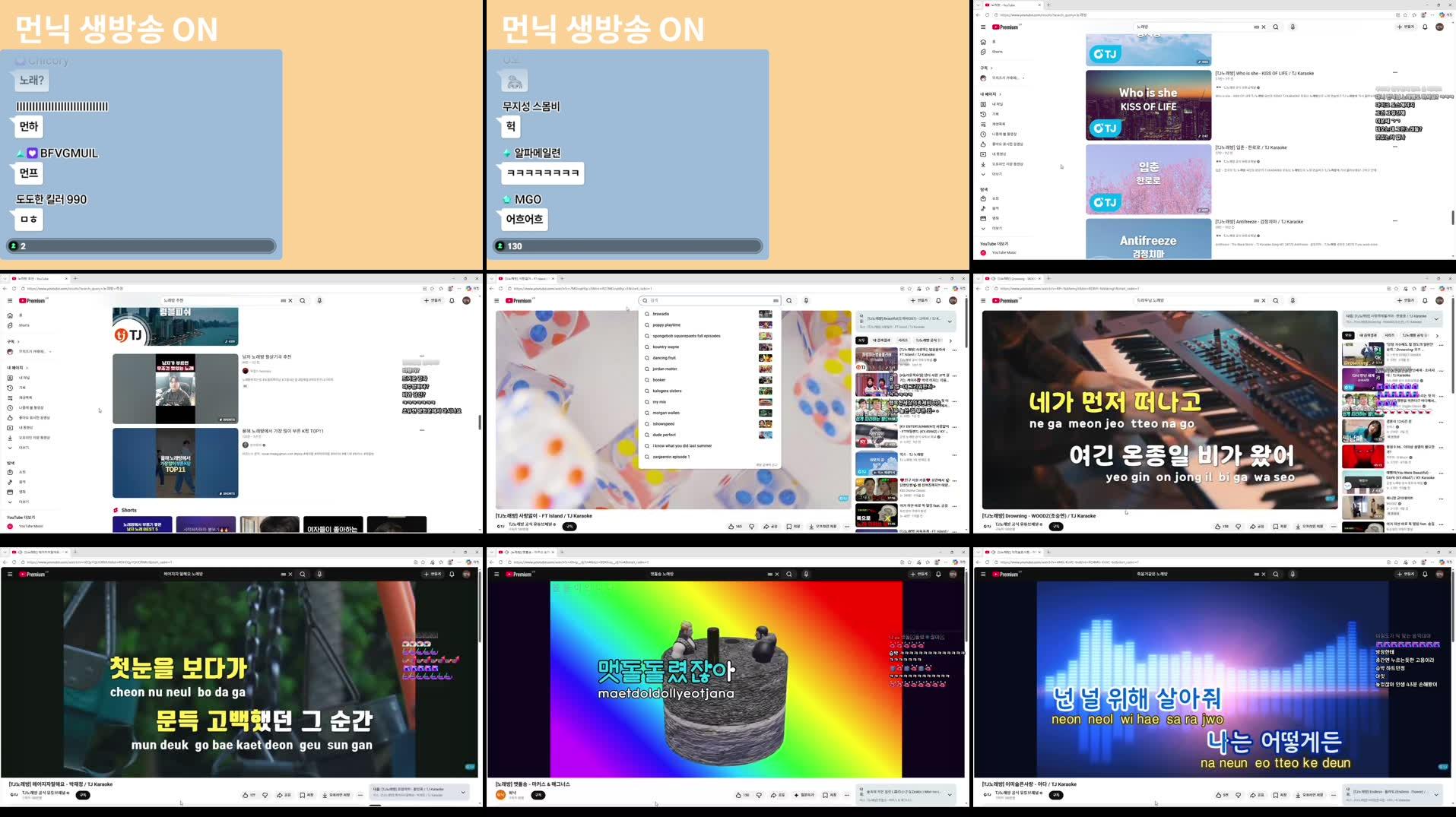Subscribe under FT Island 사랑앓이 video

tap(569, 526)
